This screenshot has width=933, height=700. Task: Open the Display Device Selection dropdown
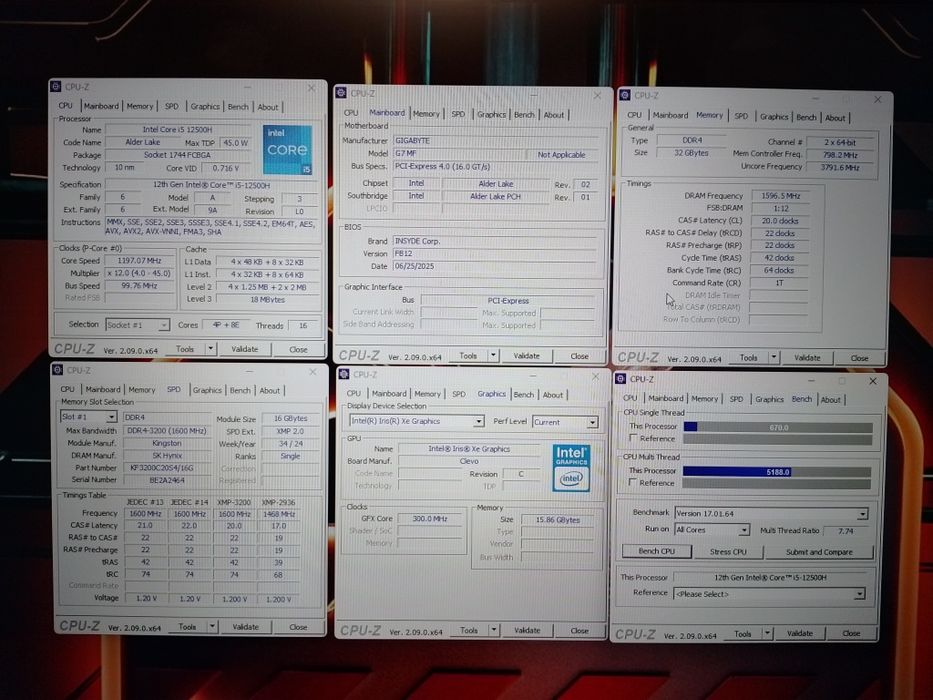417,421
